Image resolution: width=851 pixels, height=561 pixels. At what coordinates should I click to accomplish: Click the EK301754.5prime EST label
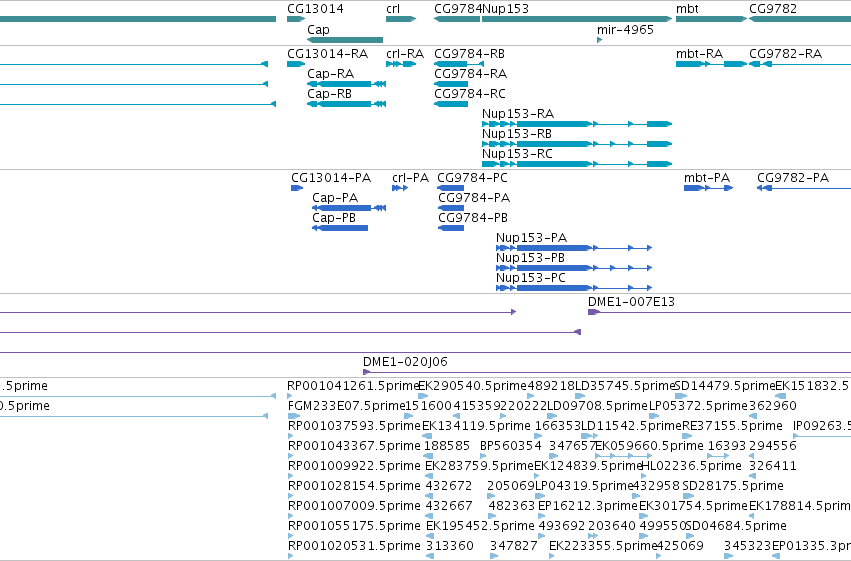coord(693,506)
